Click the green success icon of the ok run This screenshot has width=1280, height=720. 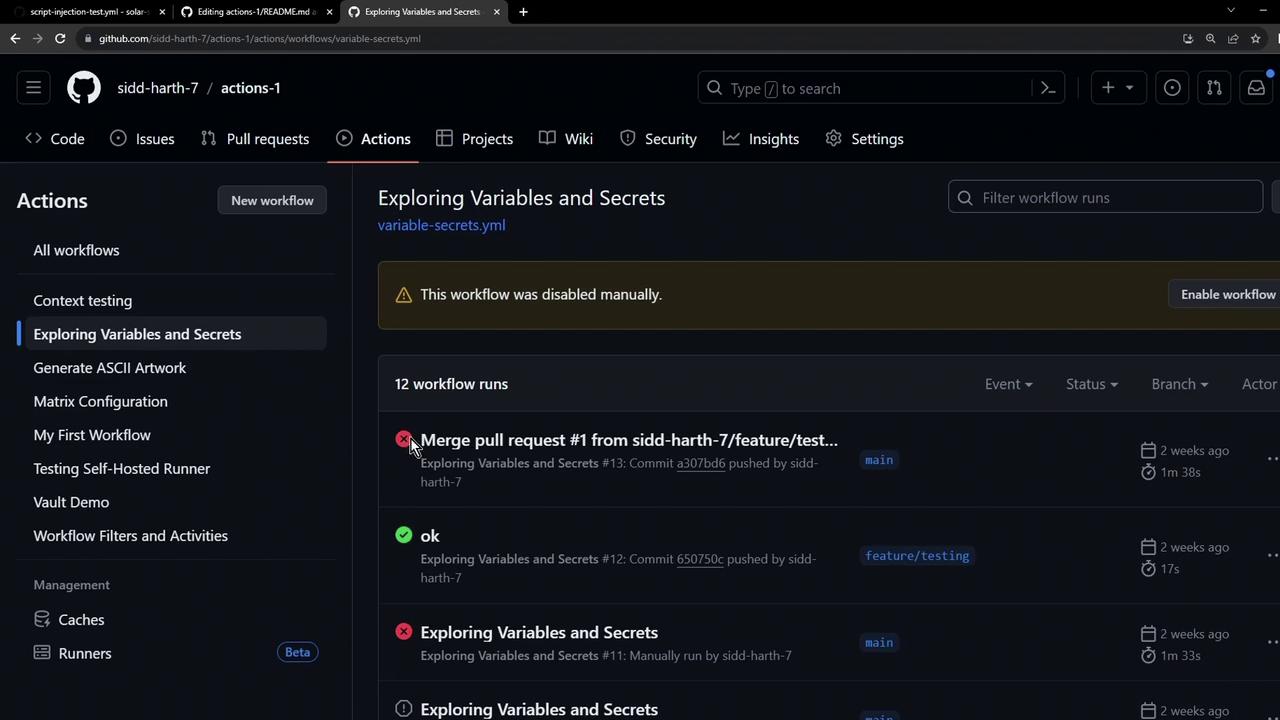pos(403,535)
